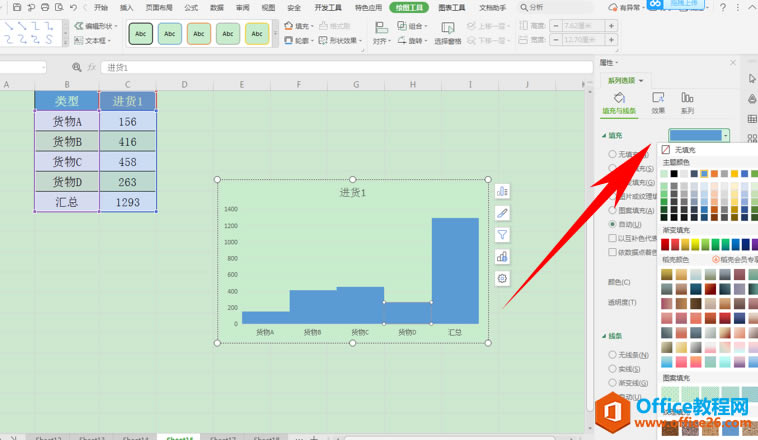Apply the first black-outlined Abc shape style

[x=141, y=34]
